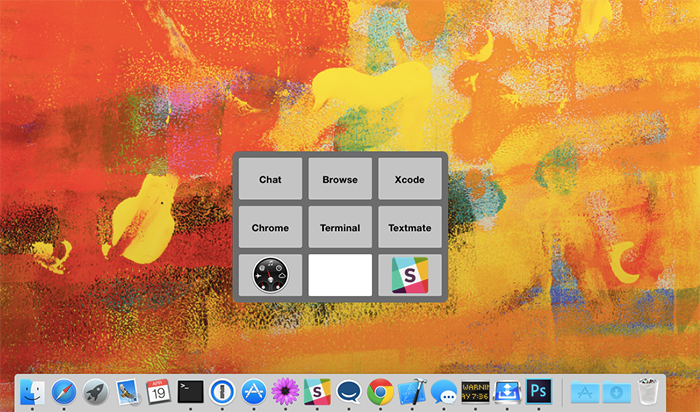The height and width of the screenshot is (412, 700).
Task: Choose the Textmate button
Action: point(410,228)
